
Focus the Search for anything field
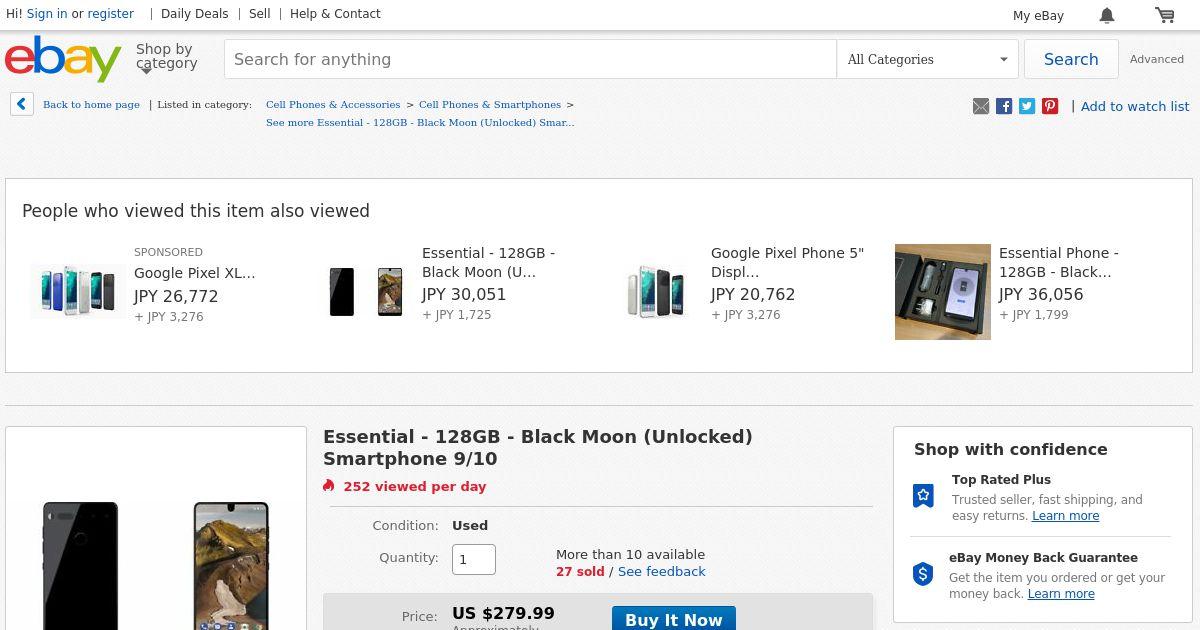click(x=530, y=59)
